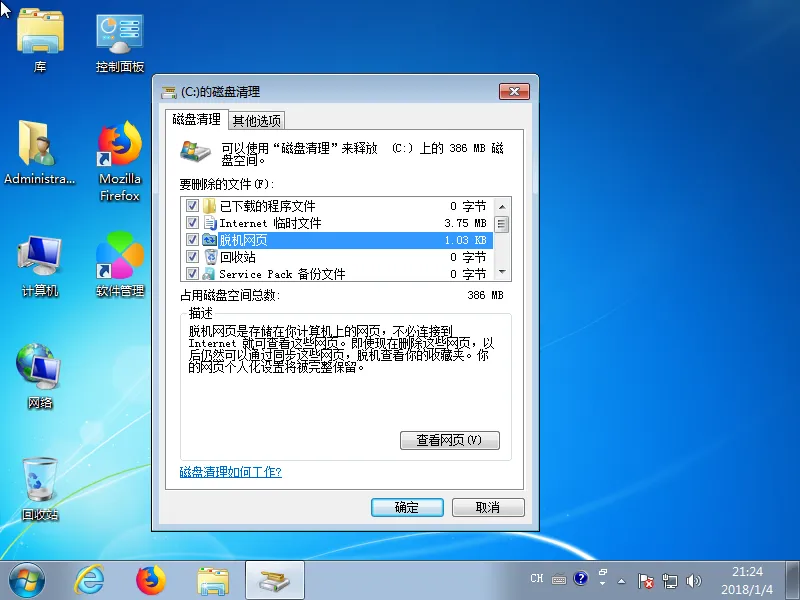
Task: Open the Action Center flag icon
Action: 645,581
